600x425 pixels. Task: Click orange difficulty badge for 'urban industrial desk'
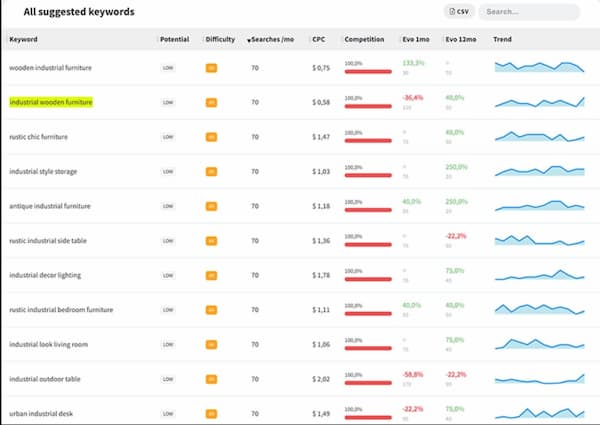click(211, 413)
